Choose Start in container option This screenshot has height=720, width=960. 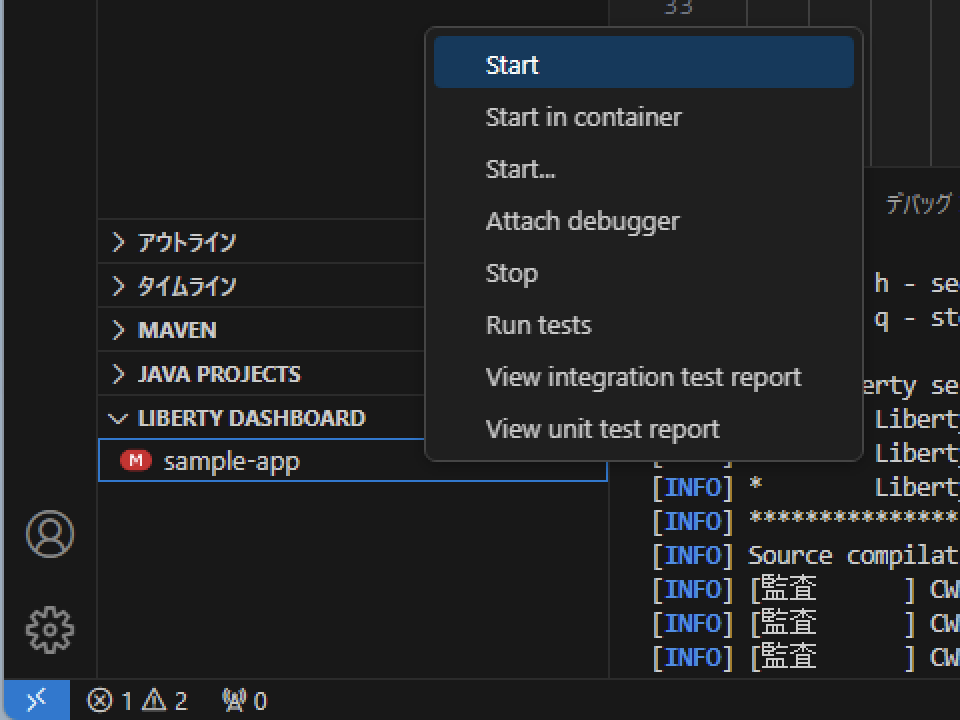(x=583, y=117)
